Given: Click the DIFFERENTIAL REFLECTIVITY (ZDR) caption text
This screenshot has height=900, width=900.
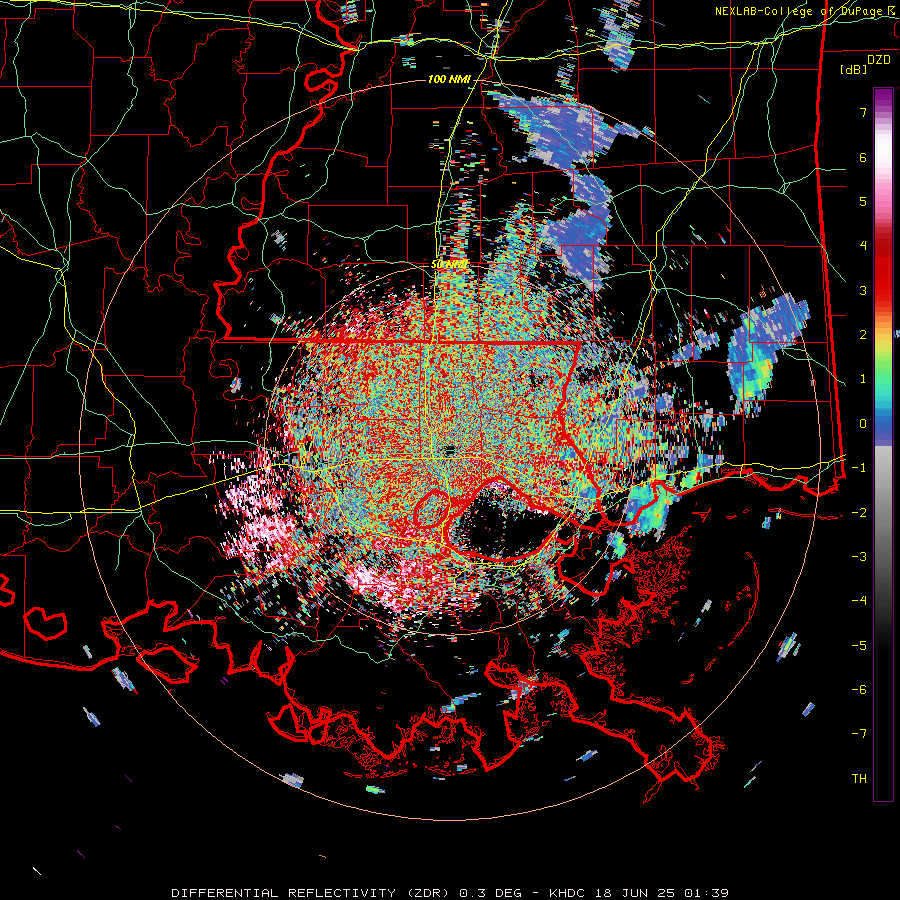Looking at the screenshot, I should [312, 893].
